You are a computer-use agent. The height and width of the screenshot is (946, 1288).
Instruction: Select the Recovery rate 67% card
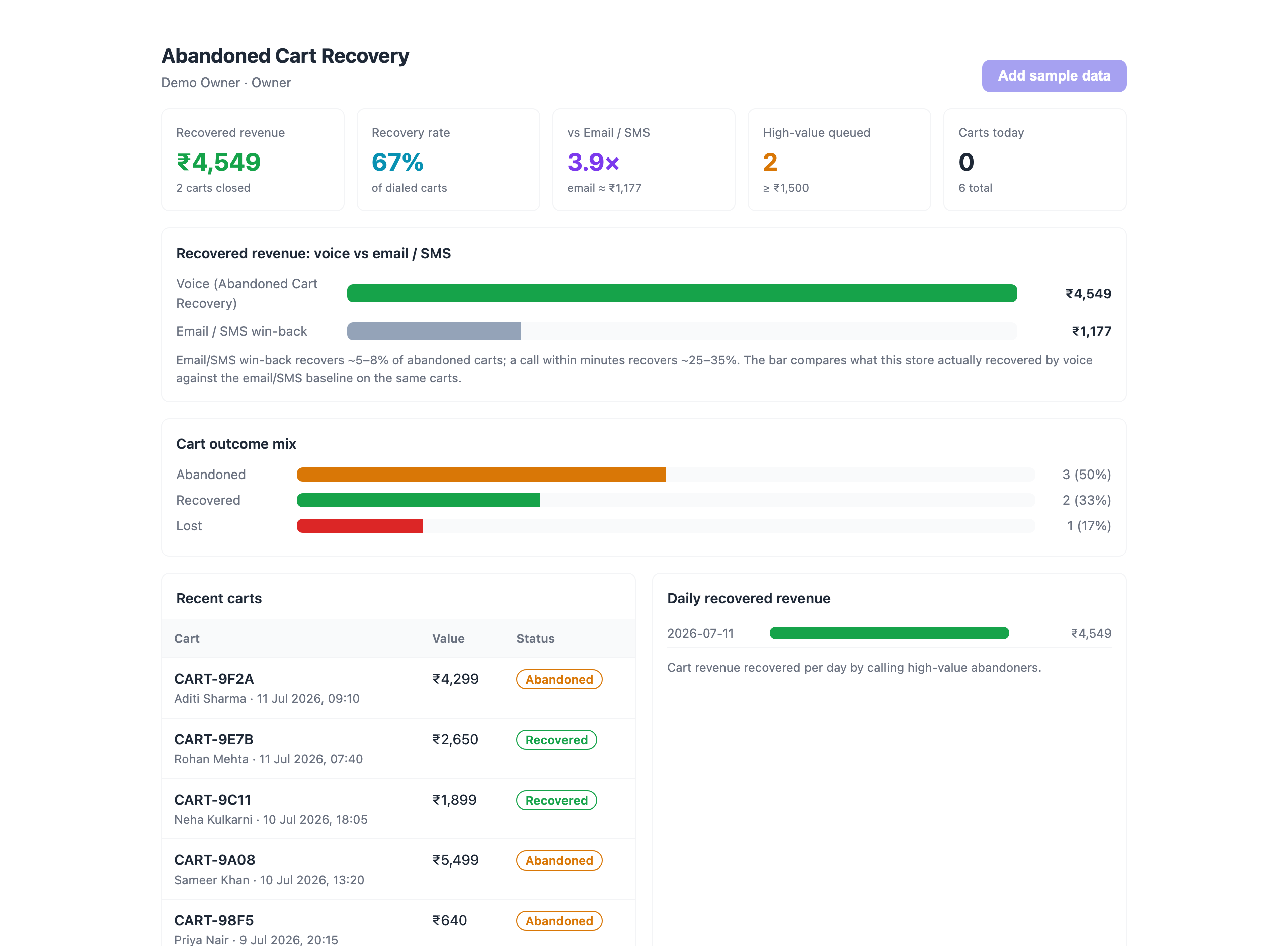(448, 160)
